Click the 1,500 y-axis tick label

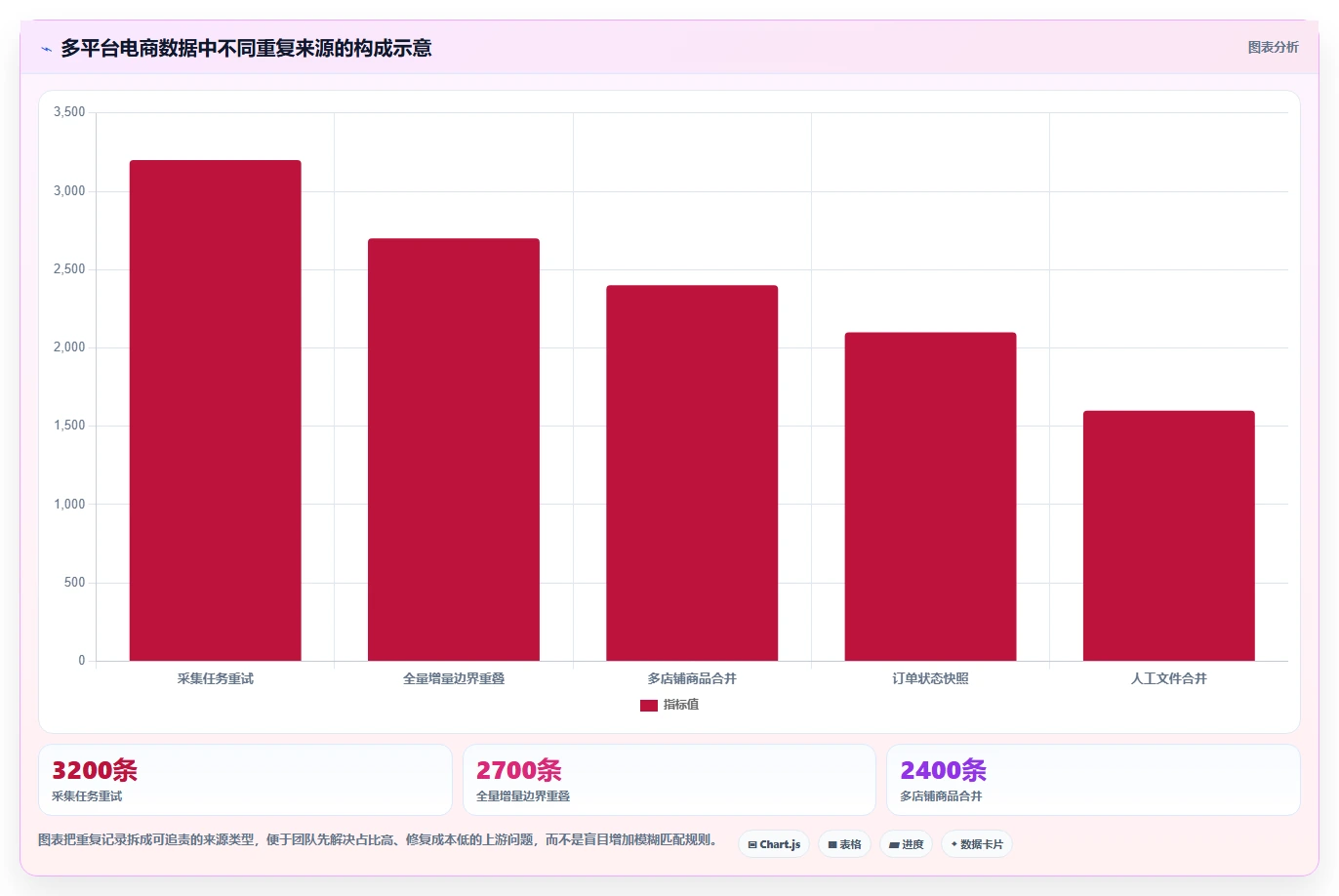click(69, 426)
